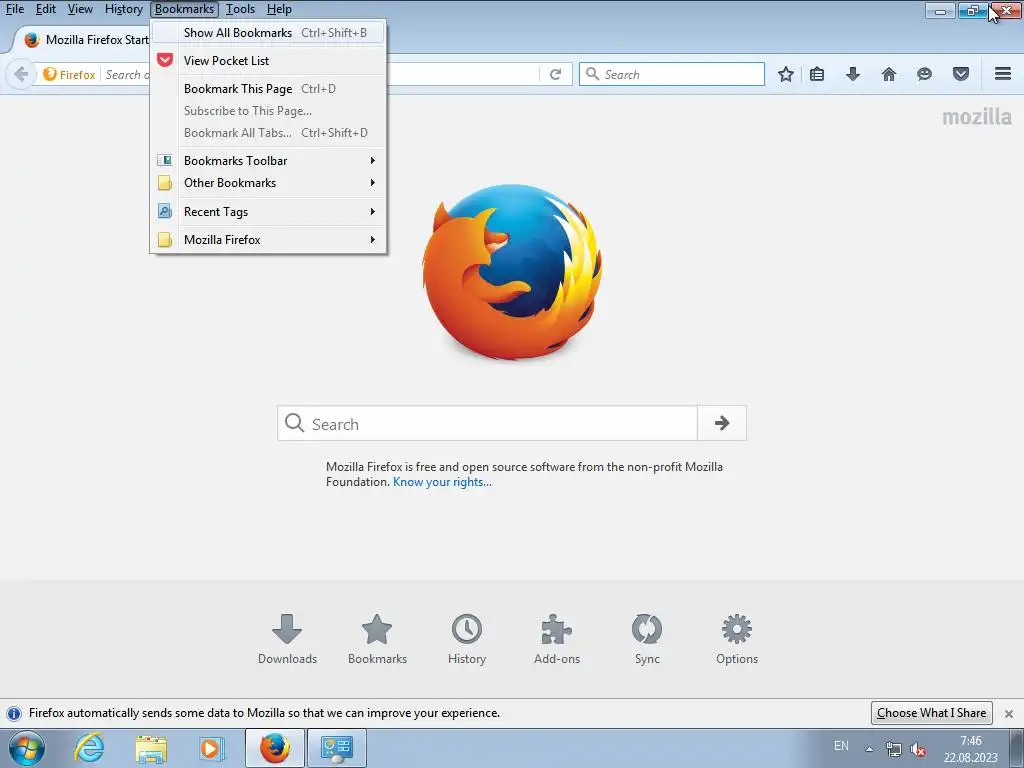Dismiss the data notification bar

pos(1009,714)
